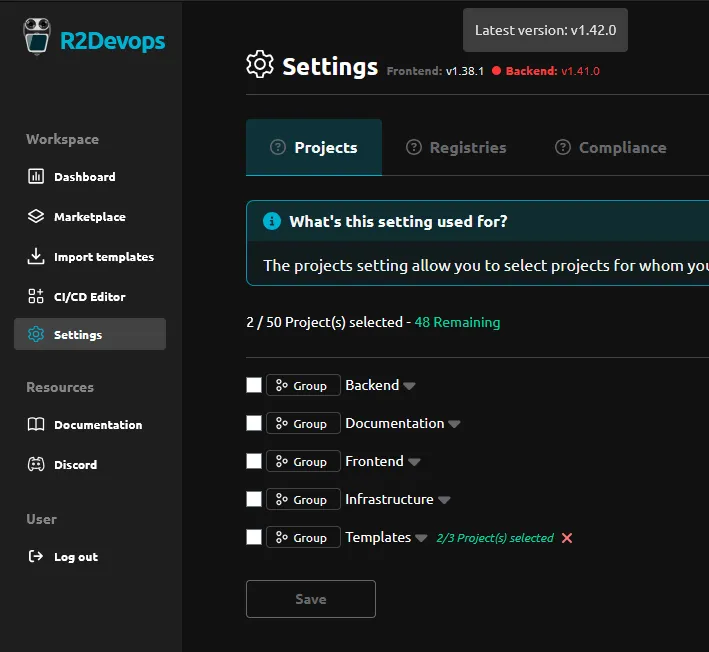Click the 48 Remaining text

457,322
